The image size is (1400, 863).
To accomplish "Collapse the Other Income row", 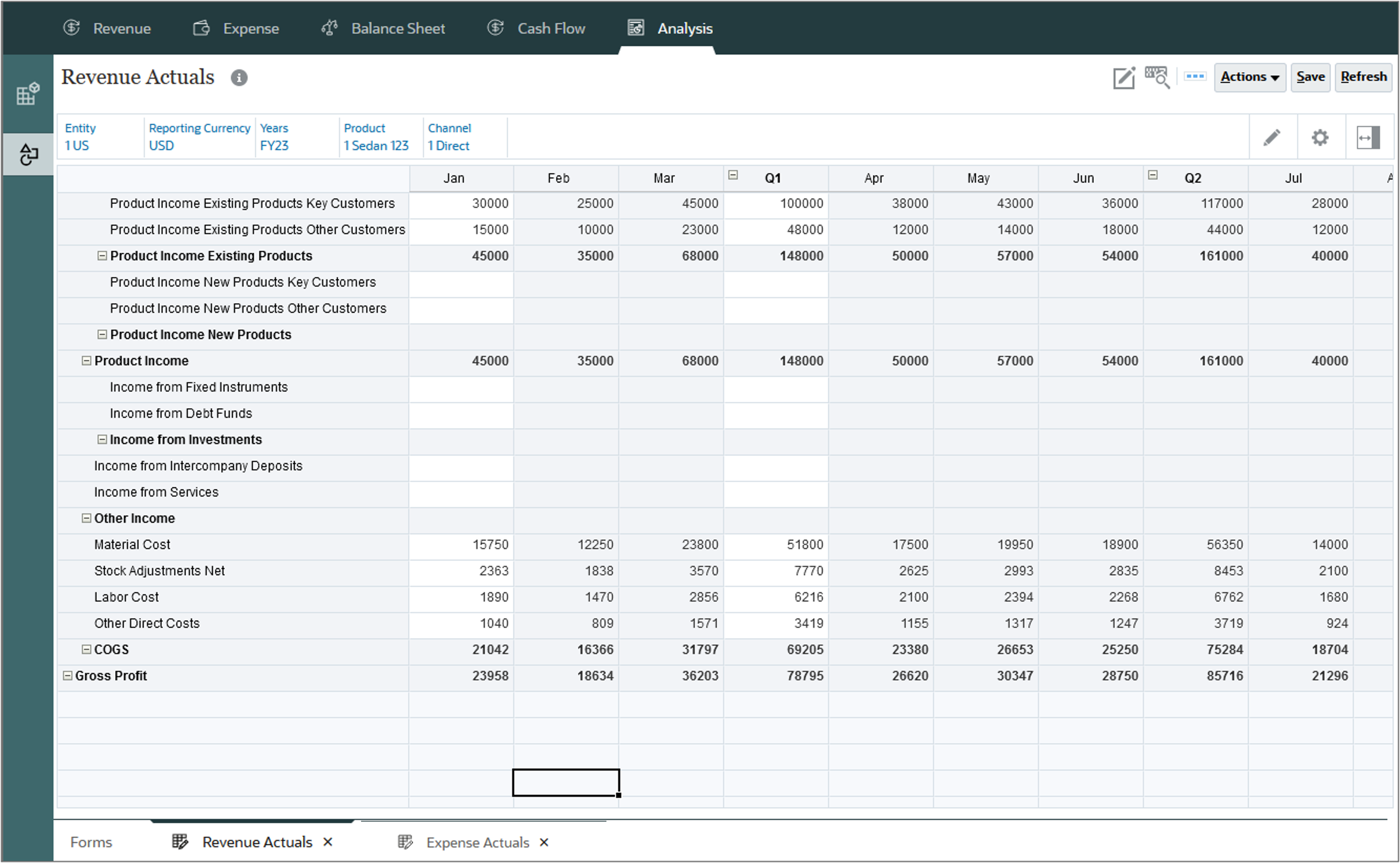I will [x=86, y=518].
